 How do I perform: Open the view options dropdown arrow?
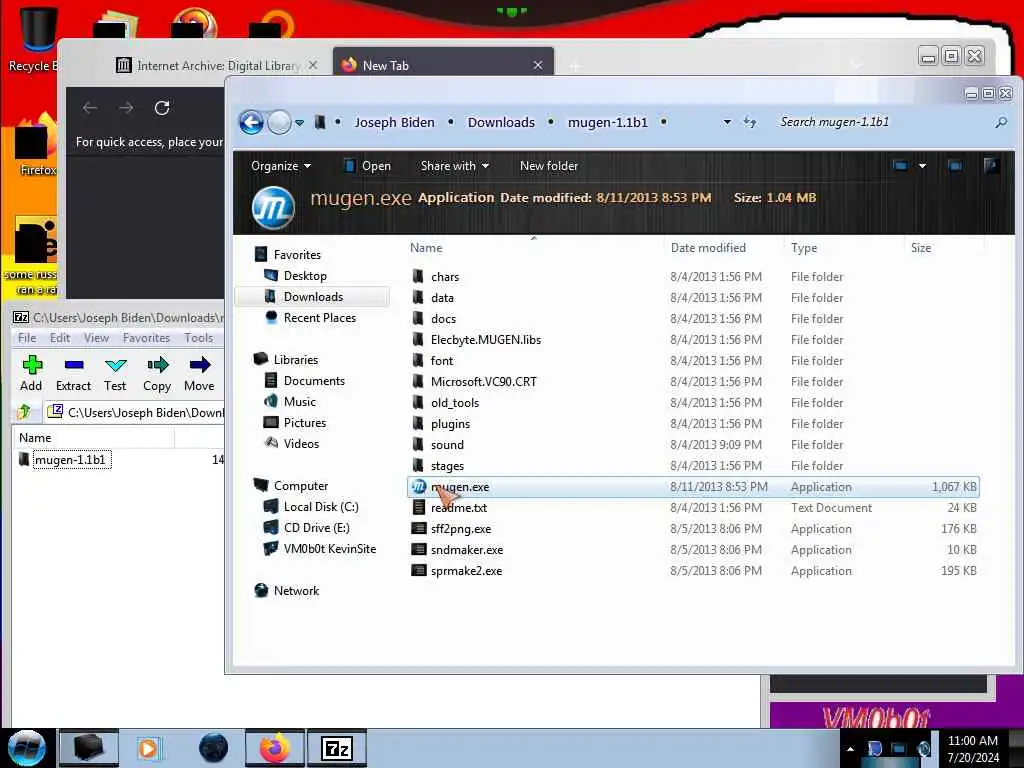(x=922, y=166)
